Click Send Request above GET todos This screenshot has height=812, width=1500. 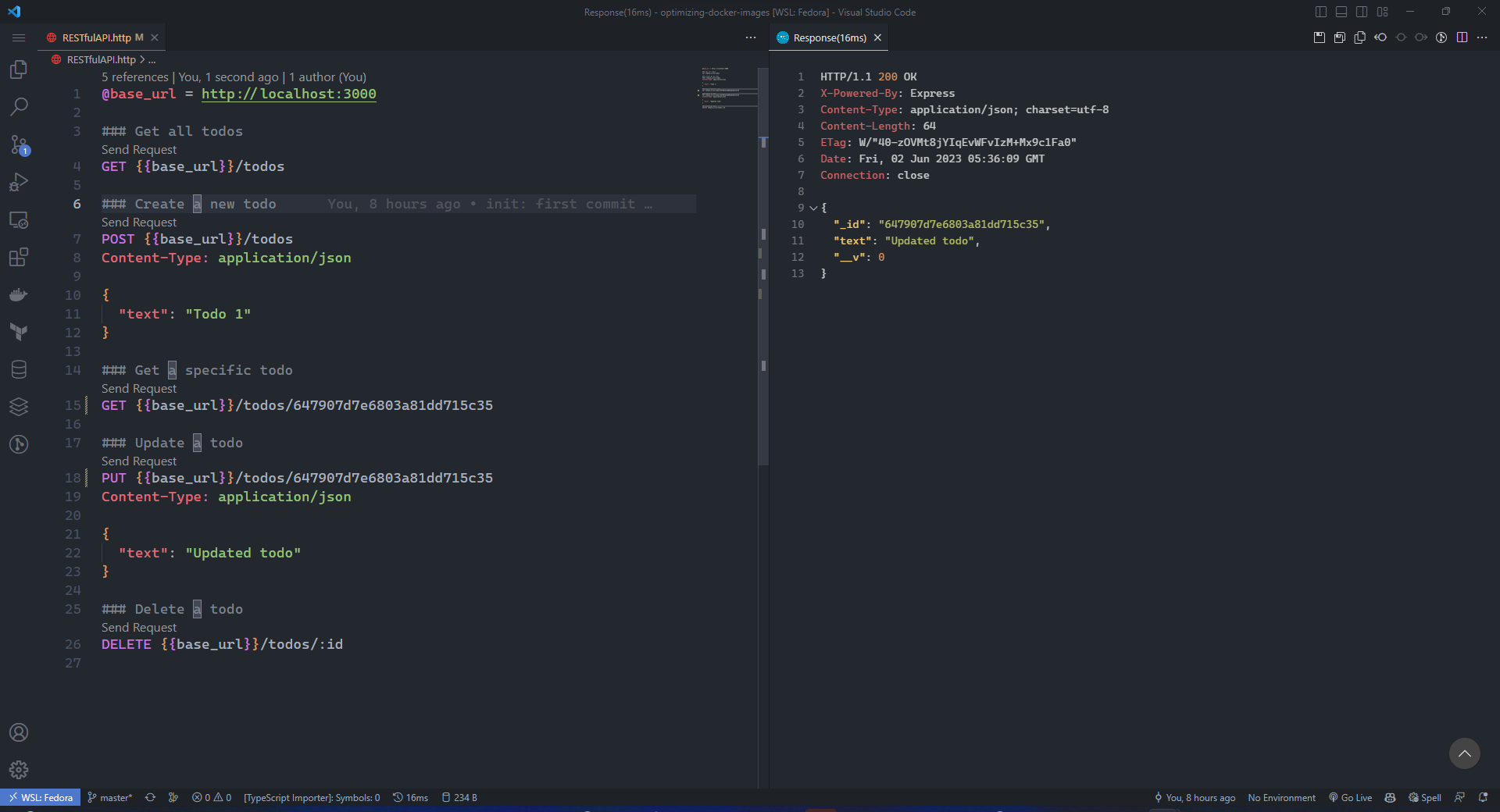pos(139,150)
